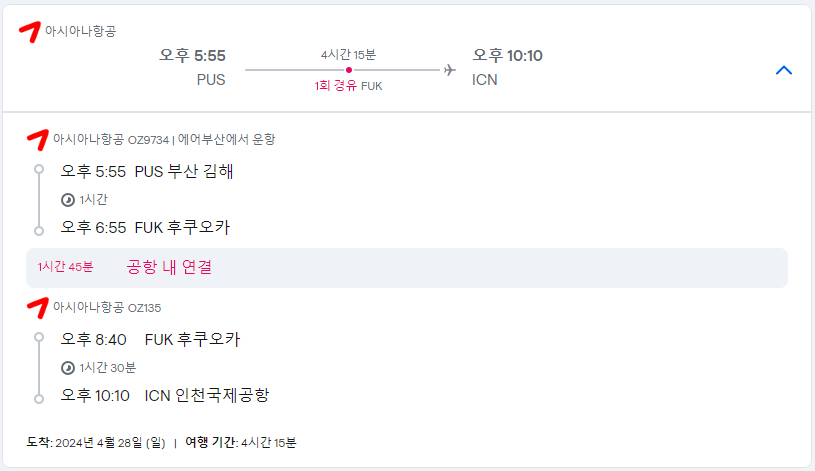Click clock icon next to 1시간 duration

point(68,199)
